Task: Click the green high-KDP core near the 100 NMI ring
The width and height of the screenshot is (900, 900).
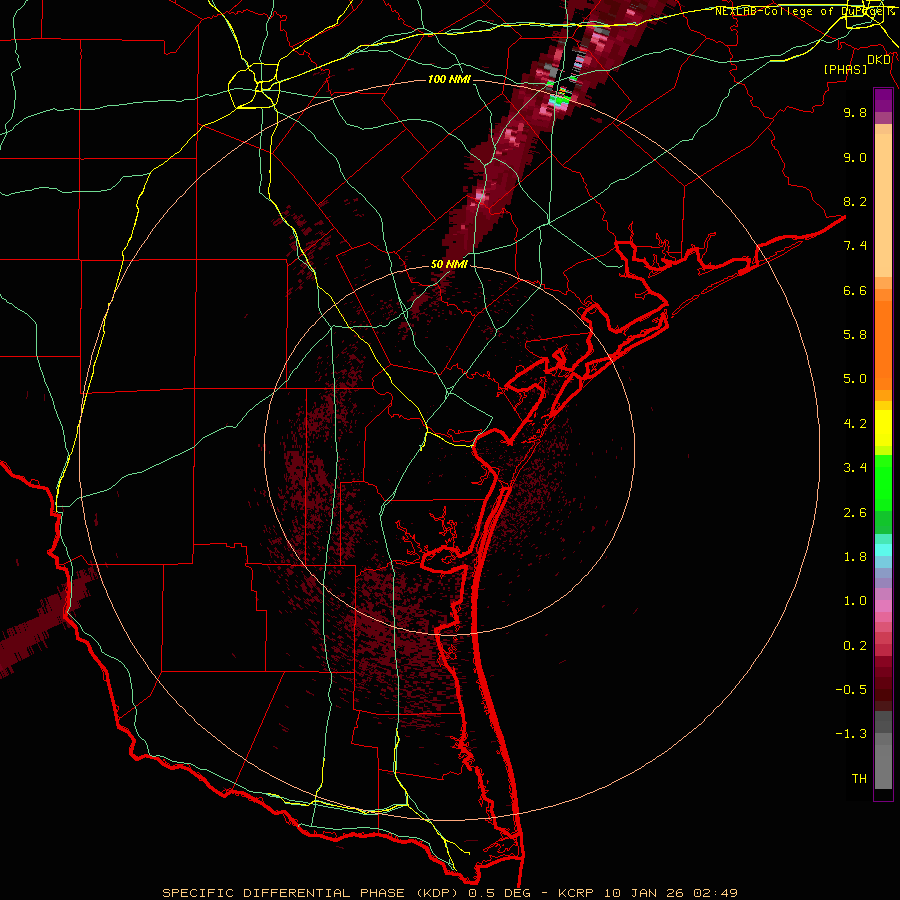Action: [x=560, y=100]
